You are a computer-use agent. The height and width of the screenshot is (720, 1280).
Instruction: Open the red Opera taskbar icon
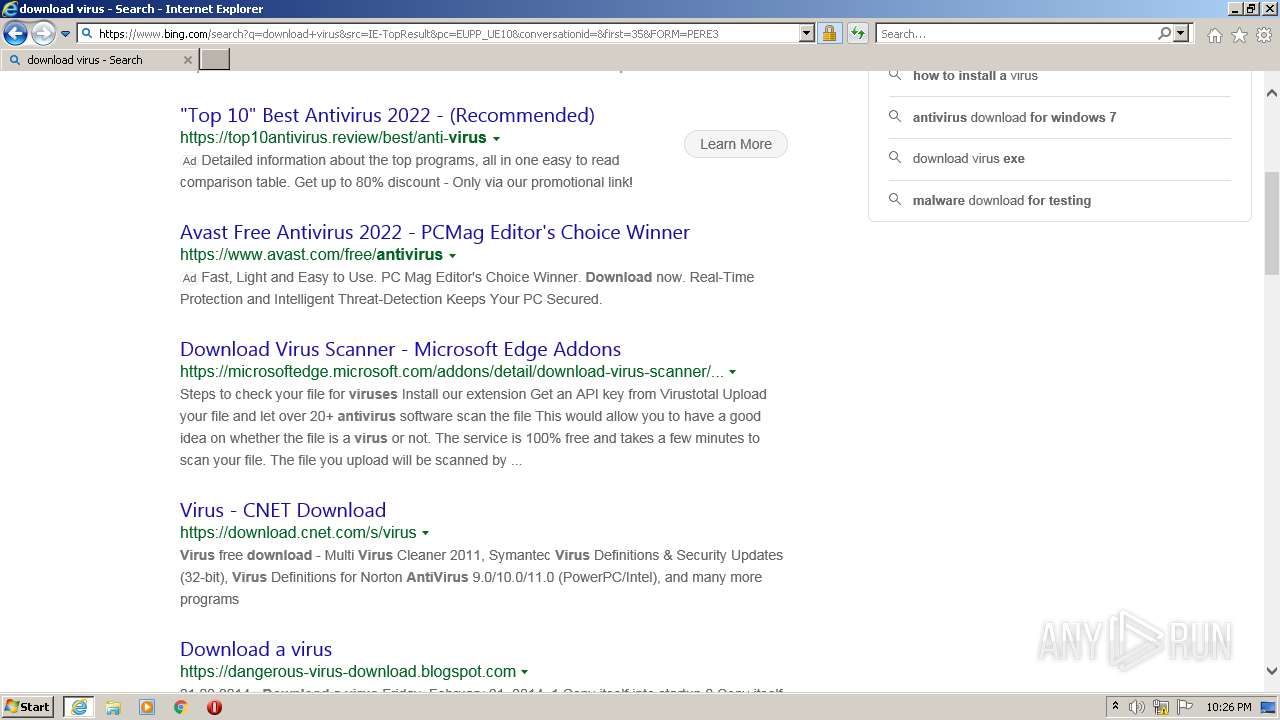pos(214,707)
